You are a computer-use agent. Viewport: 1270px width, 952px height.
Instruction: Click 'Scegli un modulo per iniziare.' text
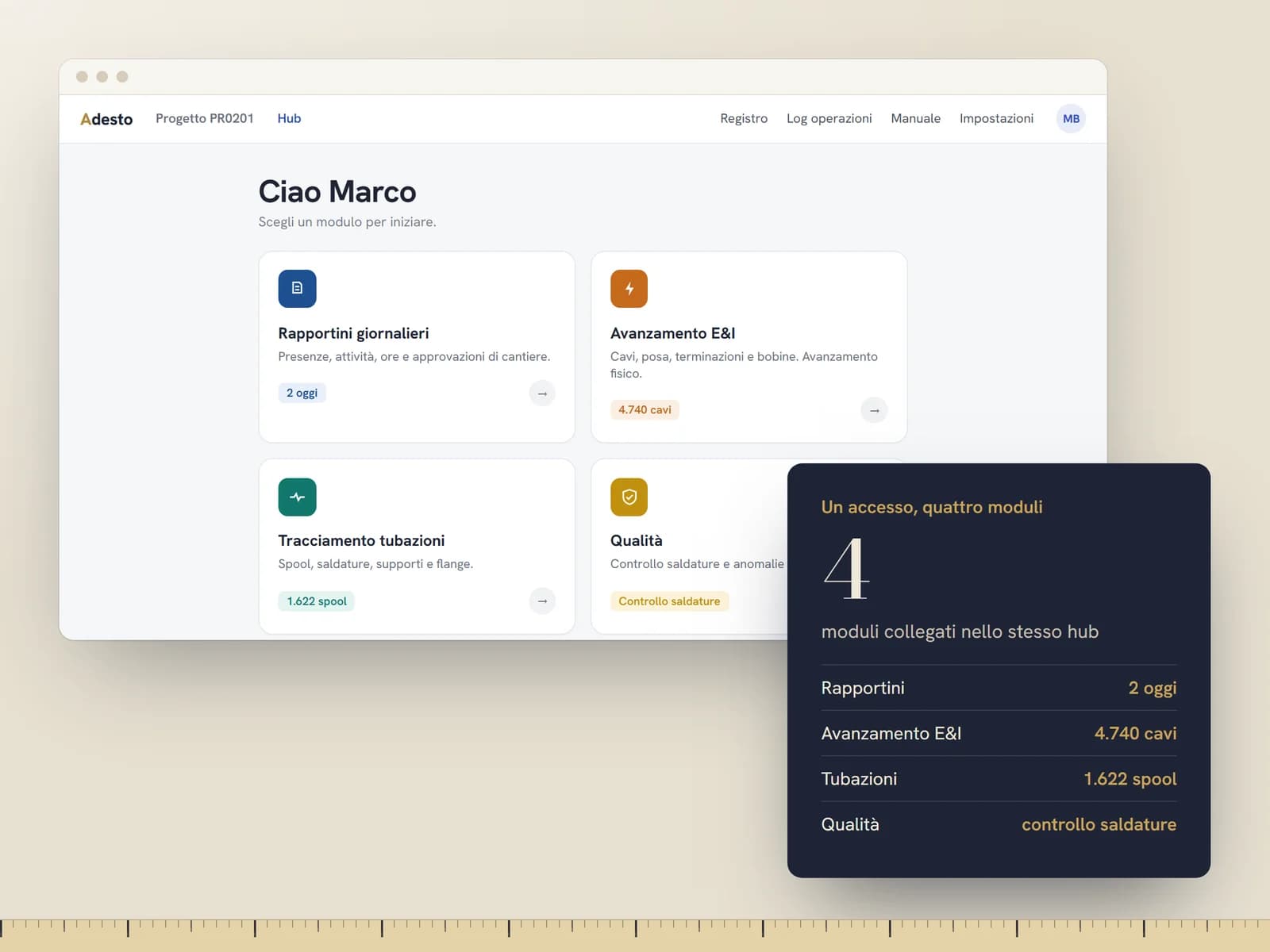point(347,222)
